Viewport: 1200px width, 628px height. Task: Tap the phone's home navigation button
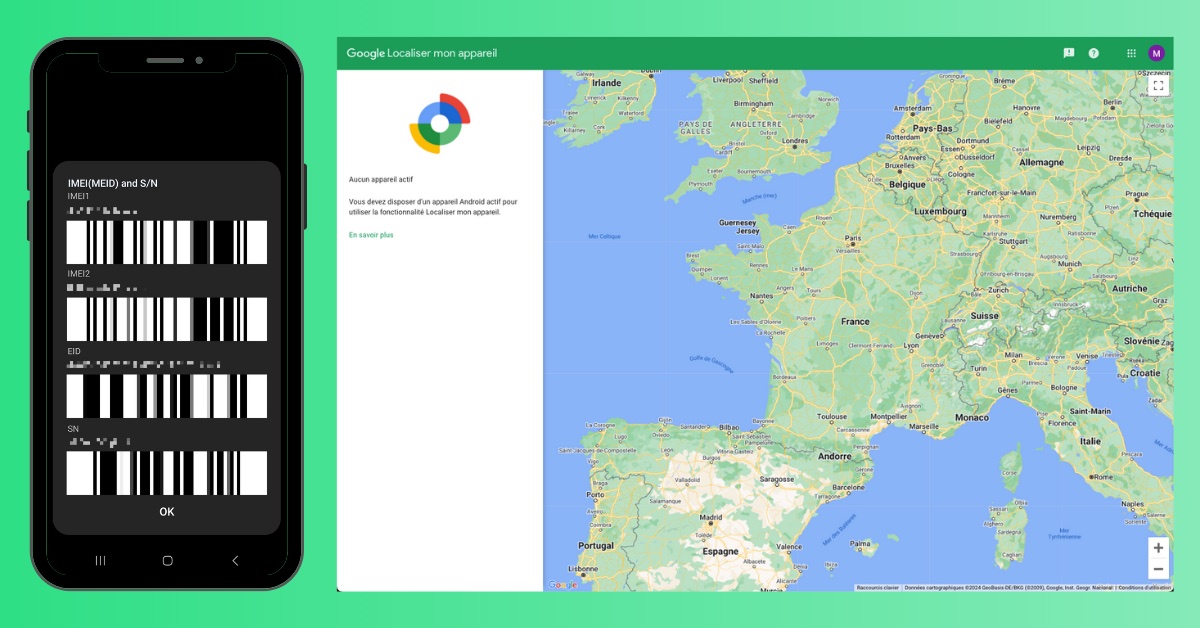tap(167, 561)
